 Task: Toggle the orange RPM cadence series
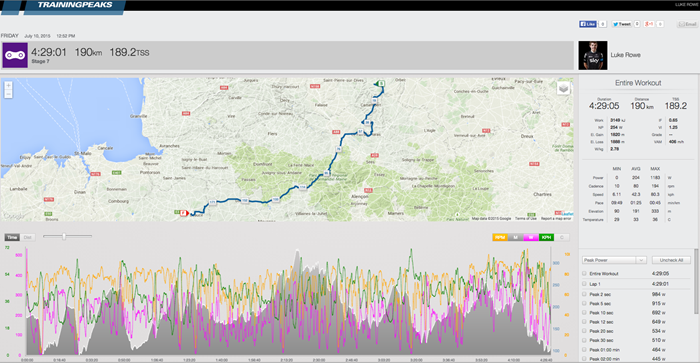500,237
